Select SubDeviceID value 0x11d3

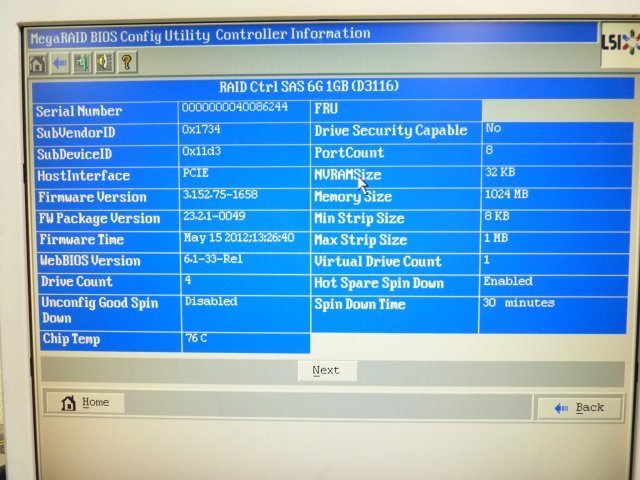pos(202,151)
